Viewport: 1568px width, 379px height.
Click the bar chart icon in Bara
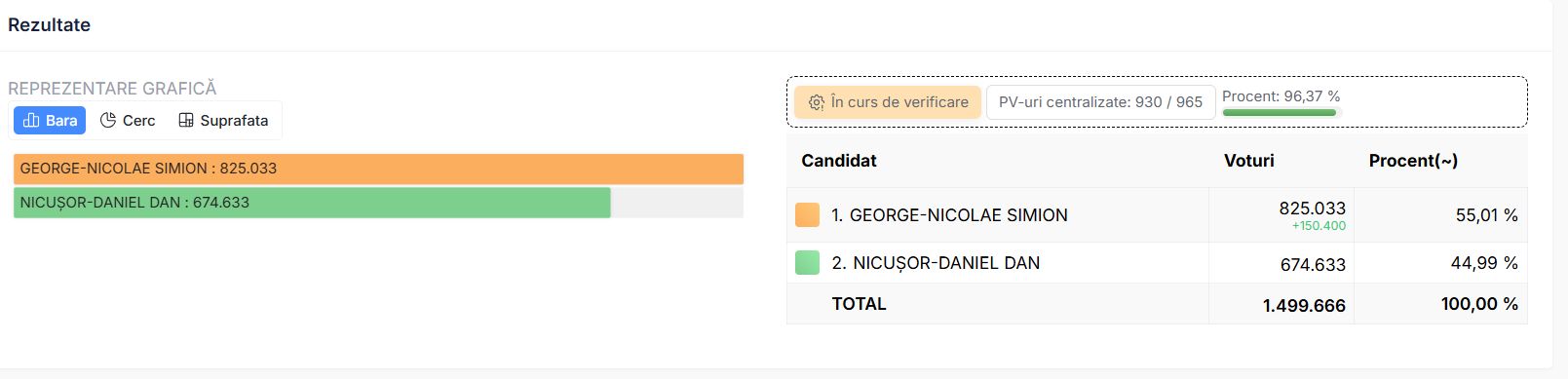click(31, 121)
